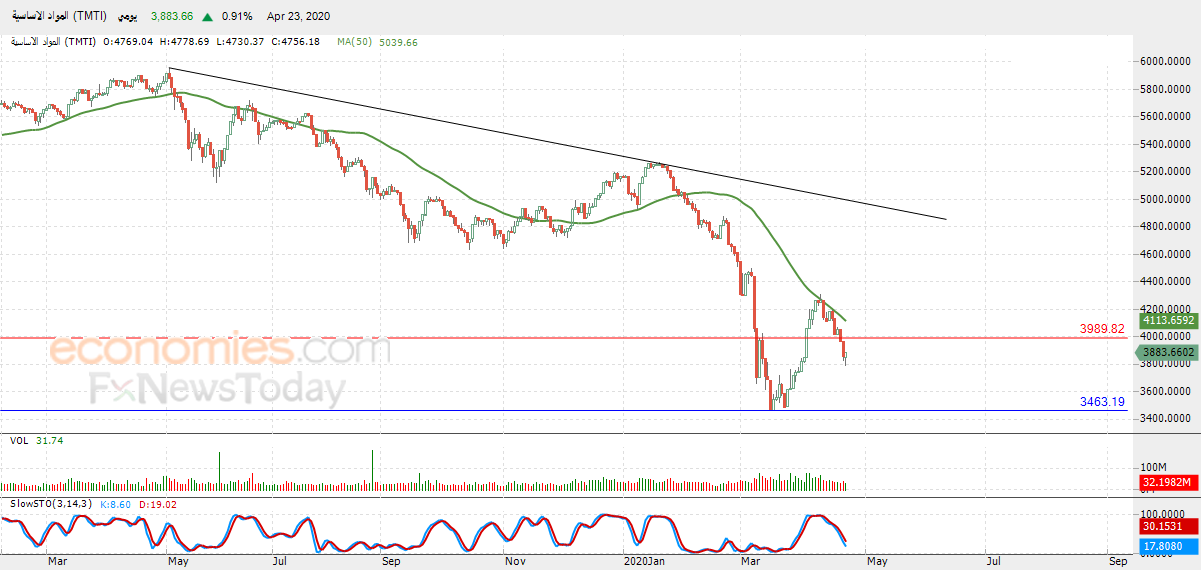Click the 5800.0000 price axis label
This screenshot has height=570, width=1201.
(1166, 89)
